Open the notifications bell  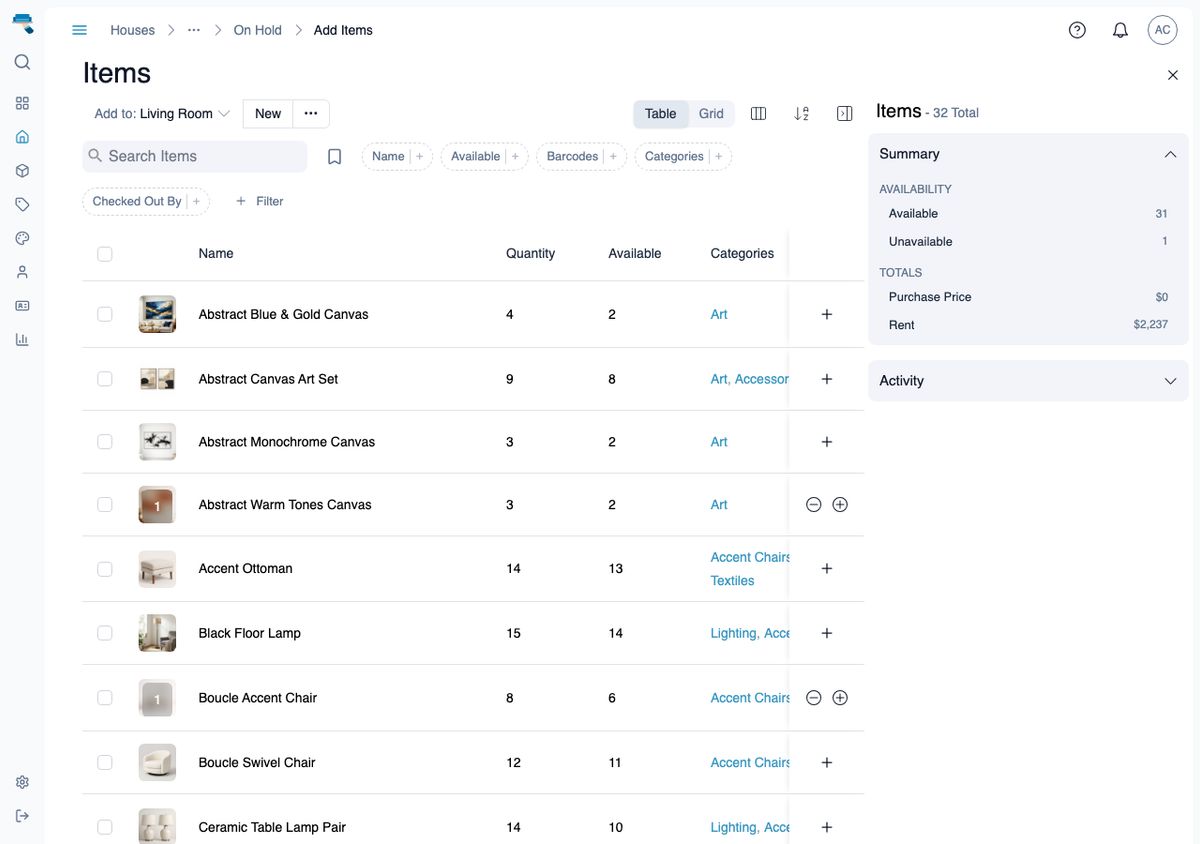click(x=1120, y=30)
